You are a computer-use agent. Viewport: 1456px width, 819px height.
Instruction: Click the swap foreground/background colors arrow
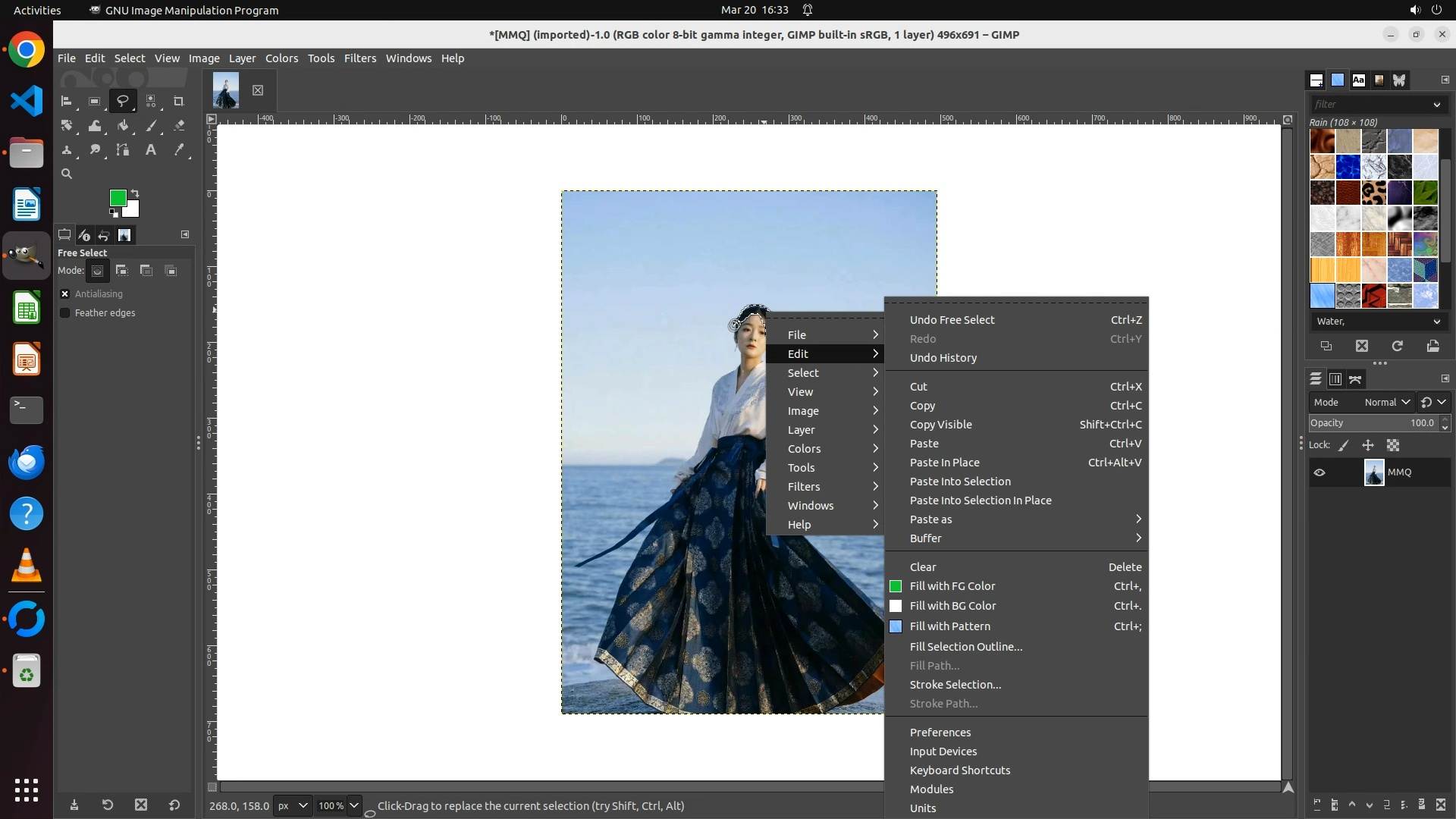pos(135,193)
